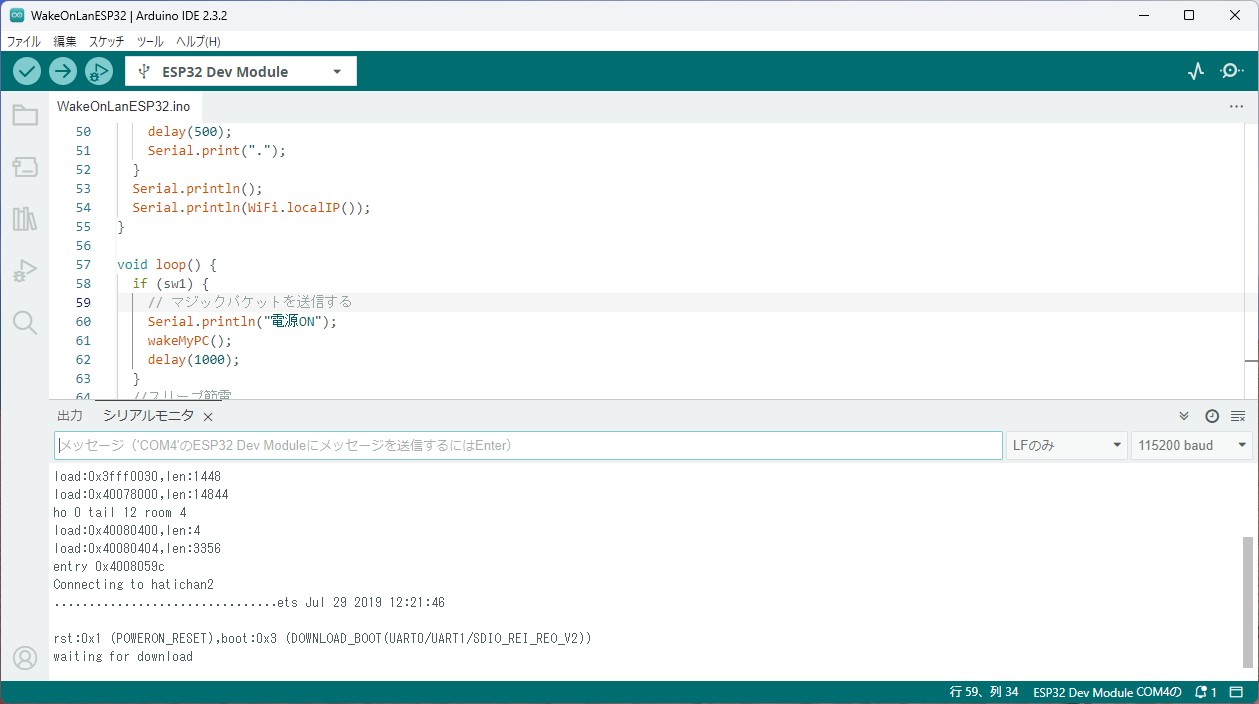This screenshot has height=704, width=1259.
Task: Click the Verify (checkmark) button
Action: (27, 71)
